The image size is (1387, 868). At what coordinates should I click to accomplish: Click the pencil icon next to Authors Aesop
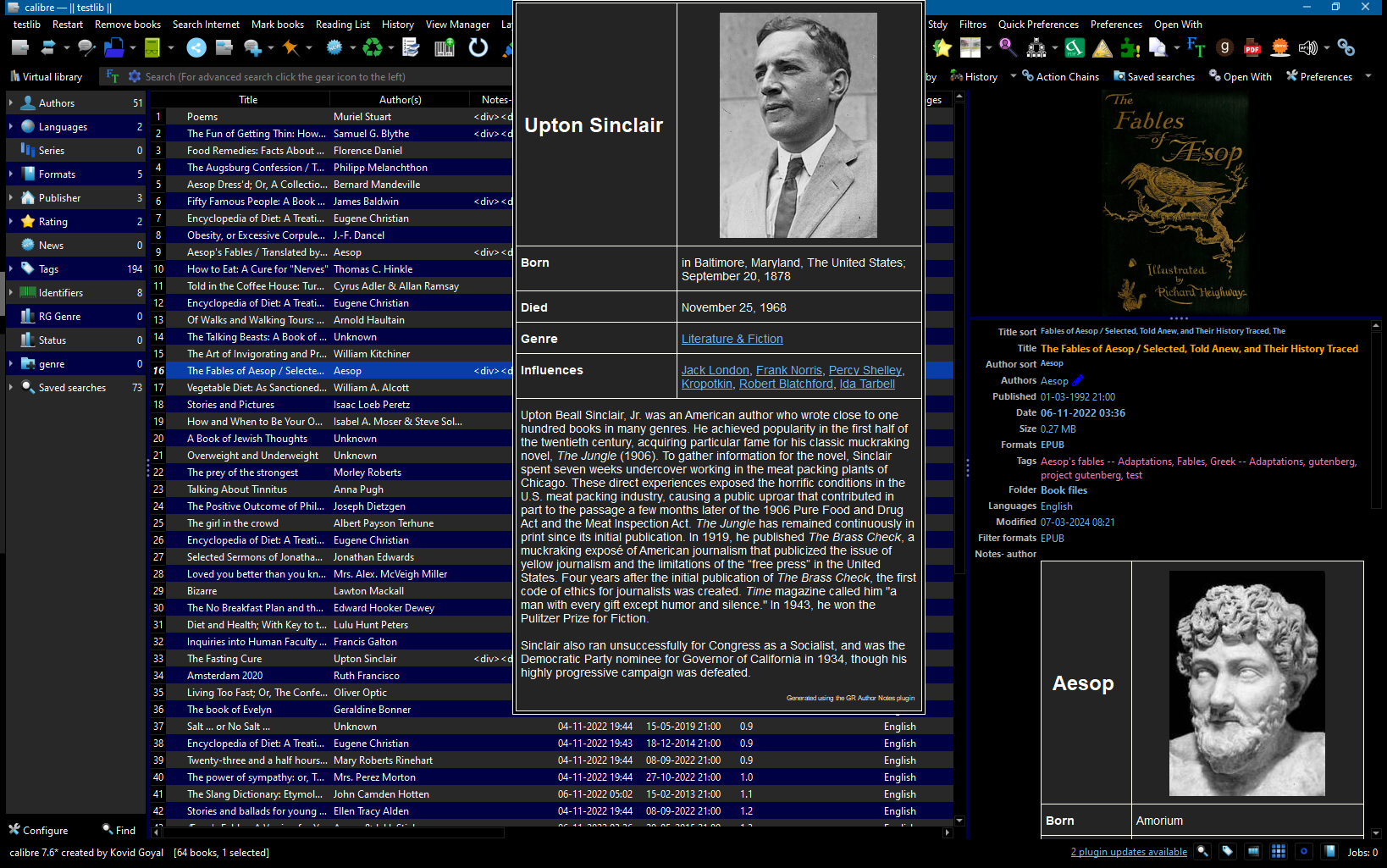click(x=1077, y=381)
